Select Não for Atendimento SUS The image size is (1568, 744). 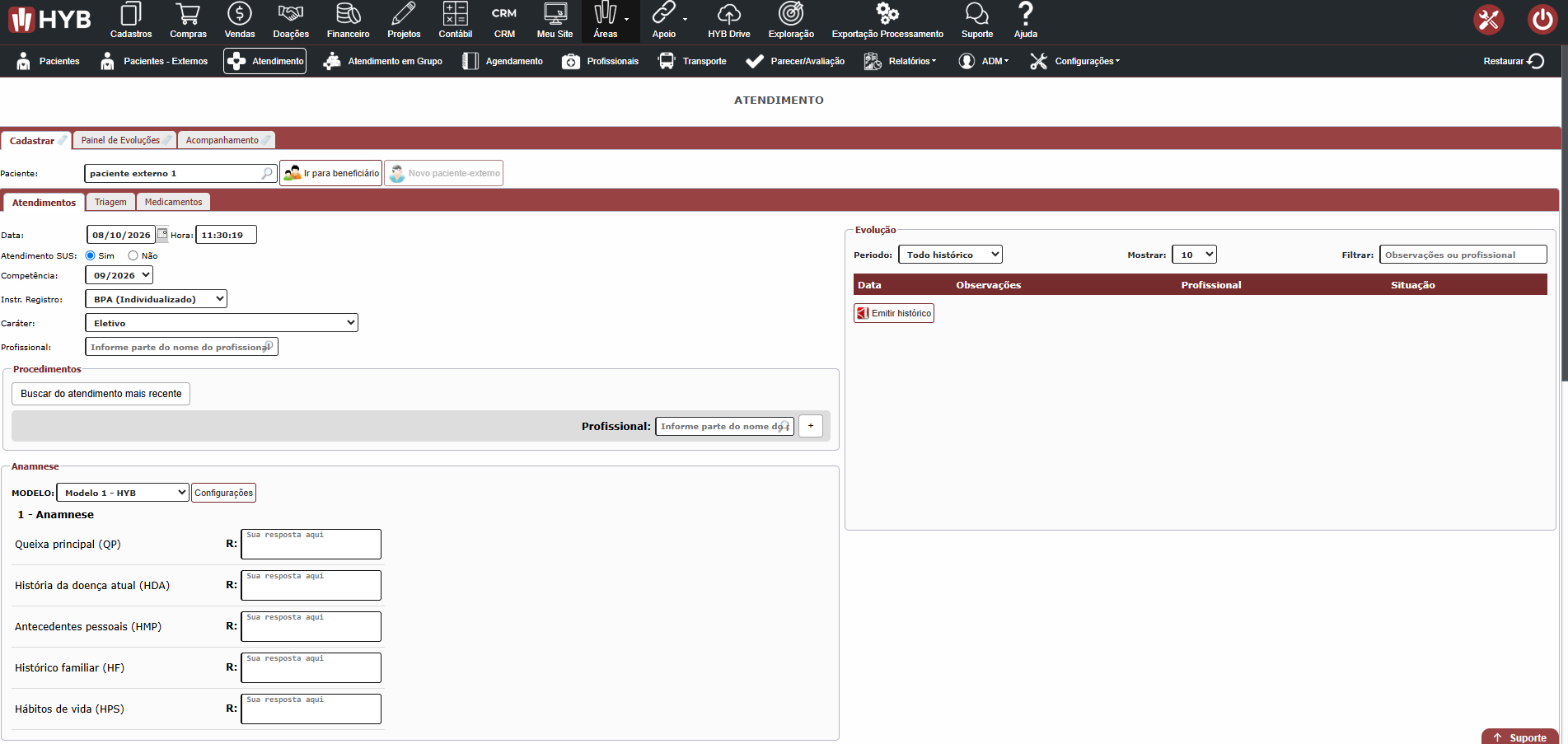(x=133, y=255)
